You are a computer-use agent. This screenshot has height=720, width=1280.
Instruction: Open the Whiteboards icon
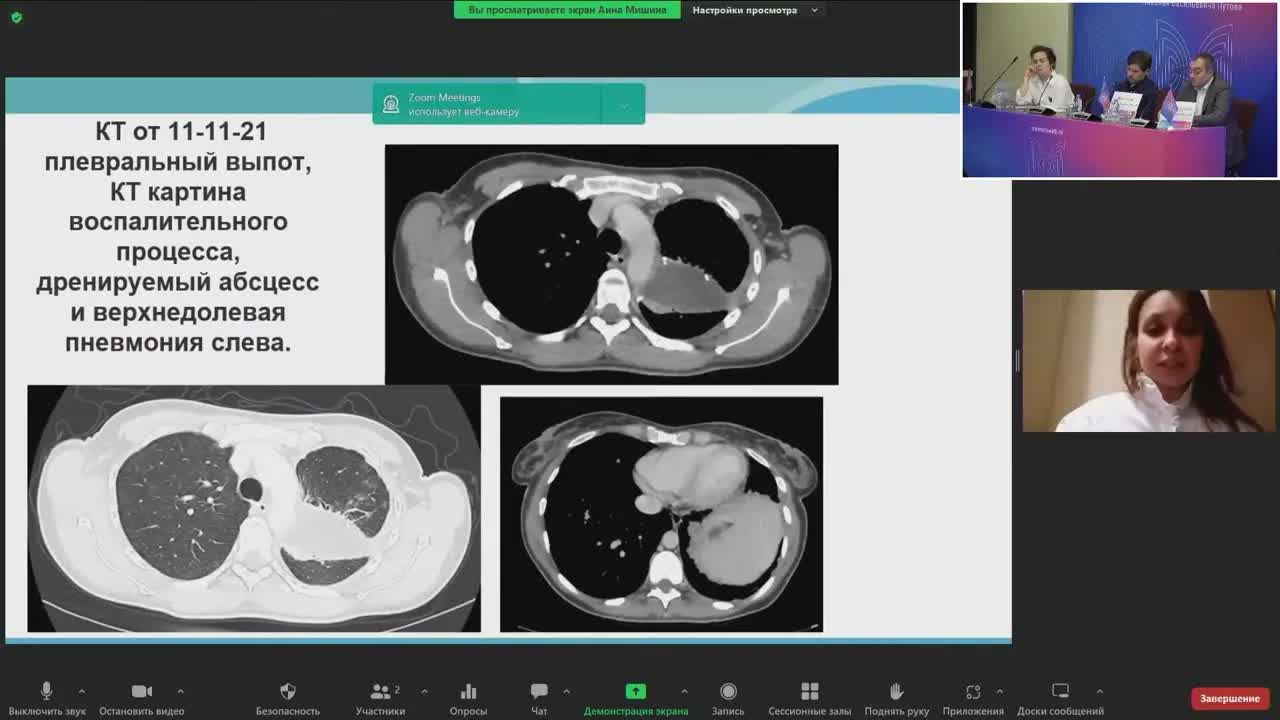1060,692
